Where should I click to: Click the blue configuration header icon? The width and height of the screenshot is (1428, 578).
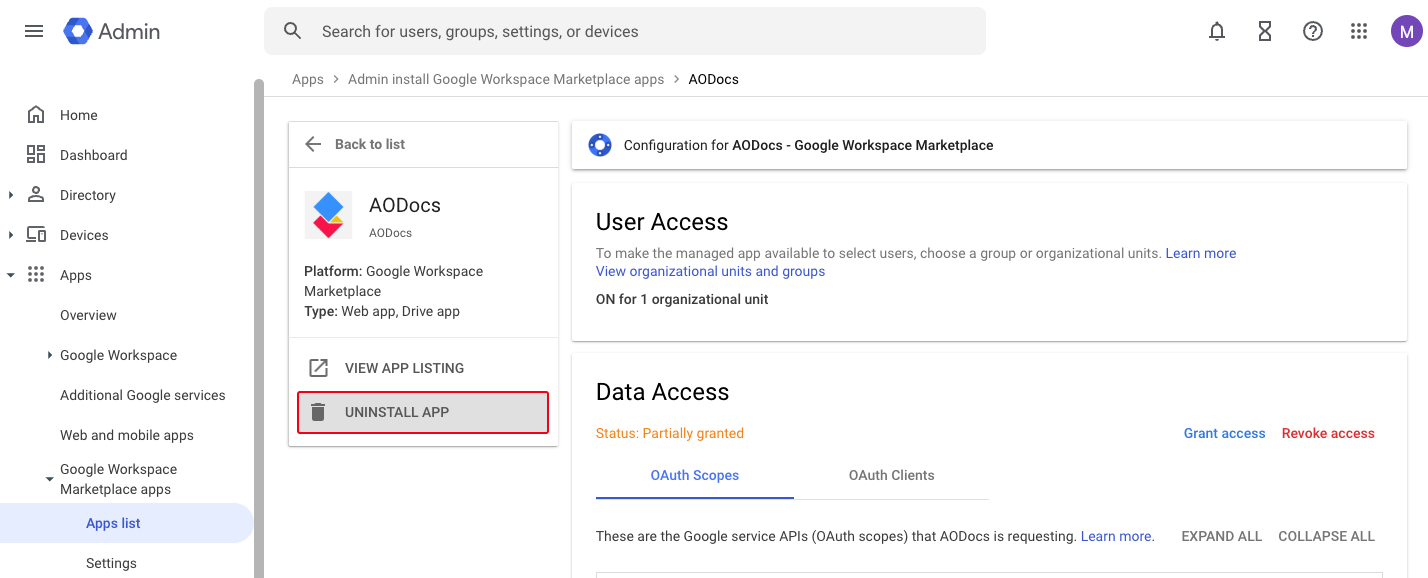(x=600, y=145)
